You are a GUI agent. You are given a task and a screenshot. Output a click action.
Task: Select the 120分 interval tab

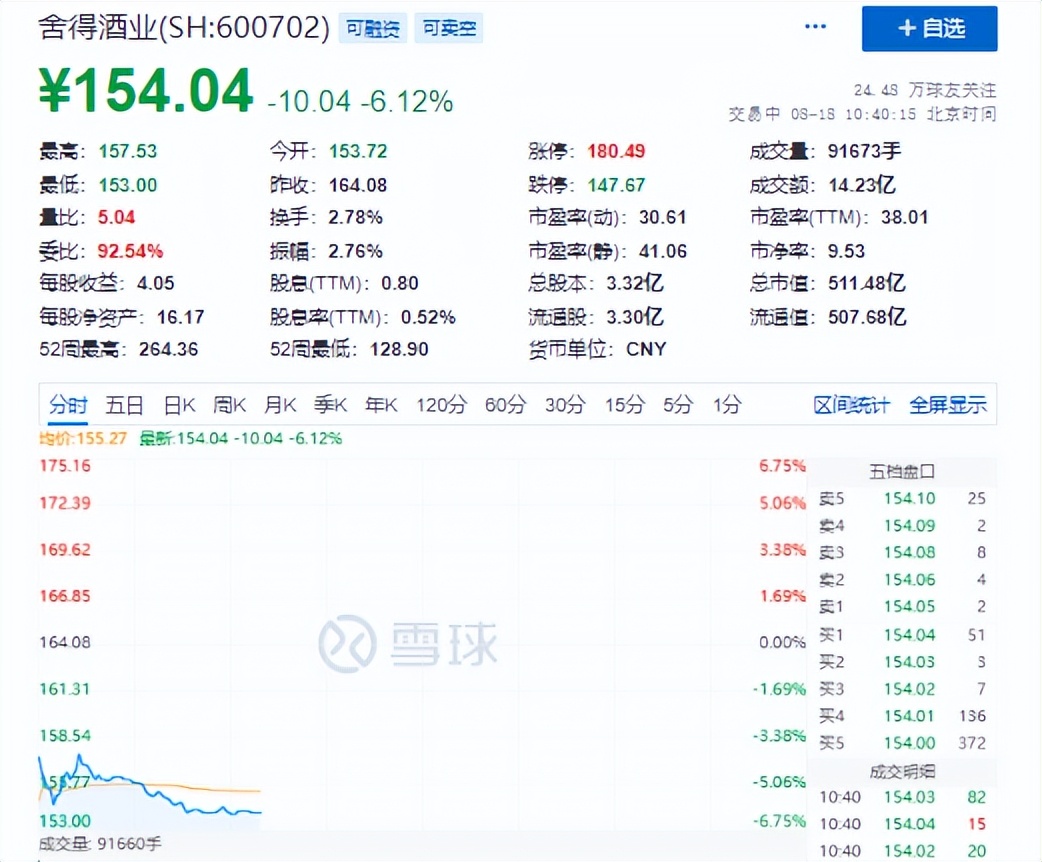coord(441,404)
